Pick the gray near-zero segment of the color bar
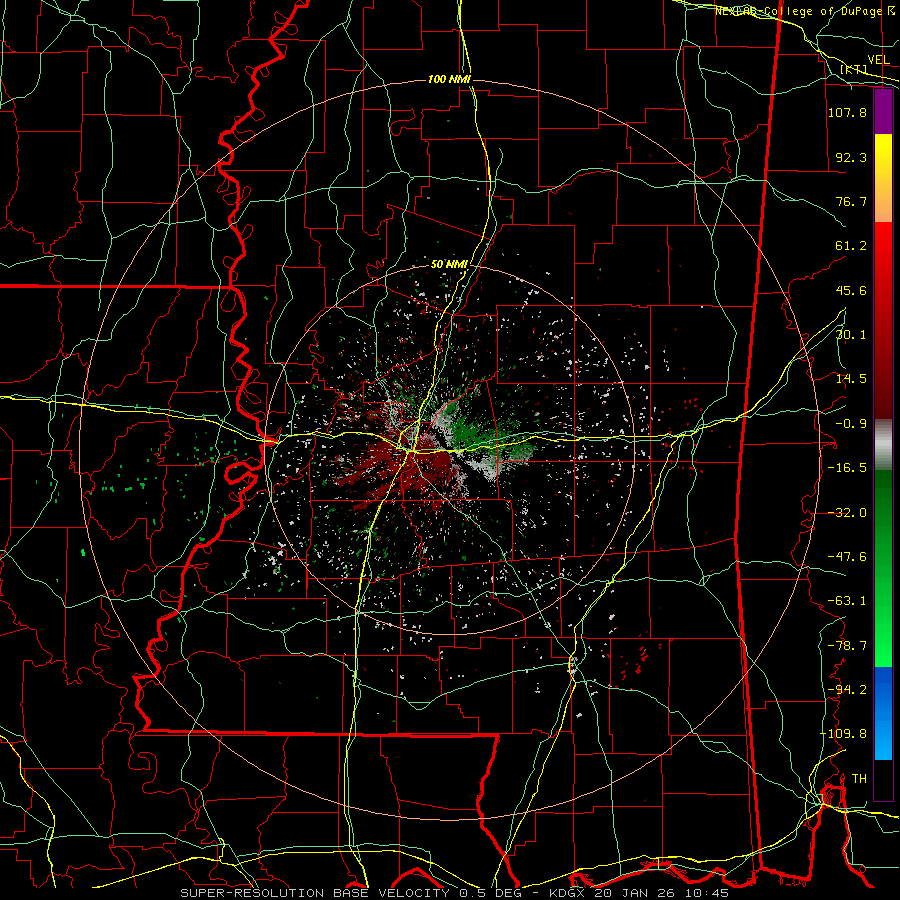The width and height of the screenshot is (900, 900). click(883, 445)
